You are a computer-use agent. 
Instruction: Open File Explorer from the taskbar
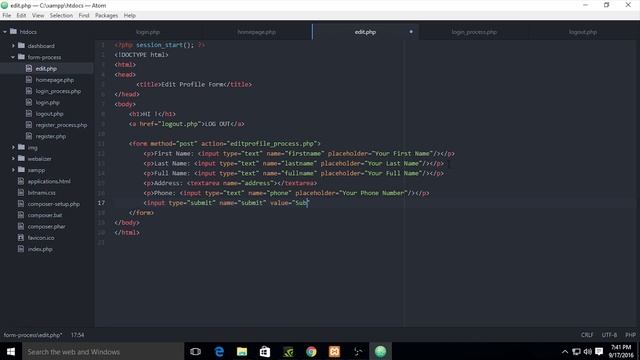tap(242, 351)
